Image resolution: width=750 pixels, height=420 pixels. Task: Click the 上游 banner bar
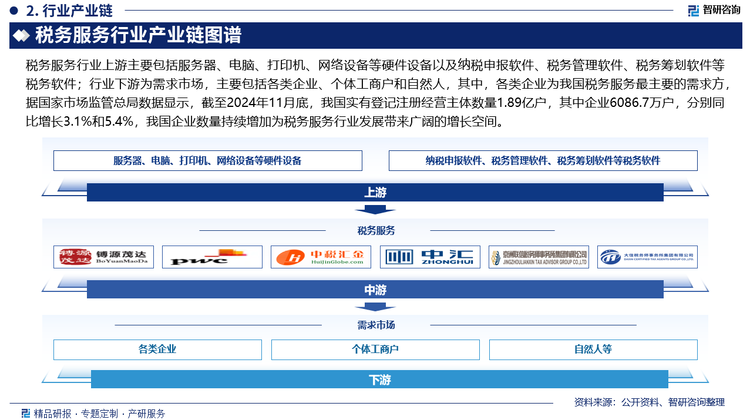pos(375,192)
